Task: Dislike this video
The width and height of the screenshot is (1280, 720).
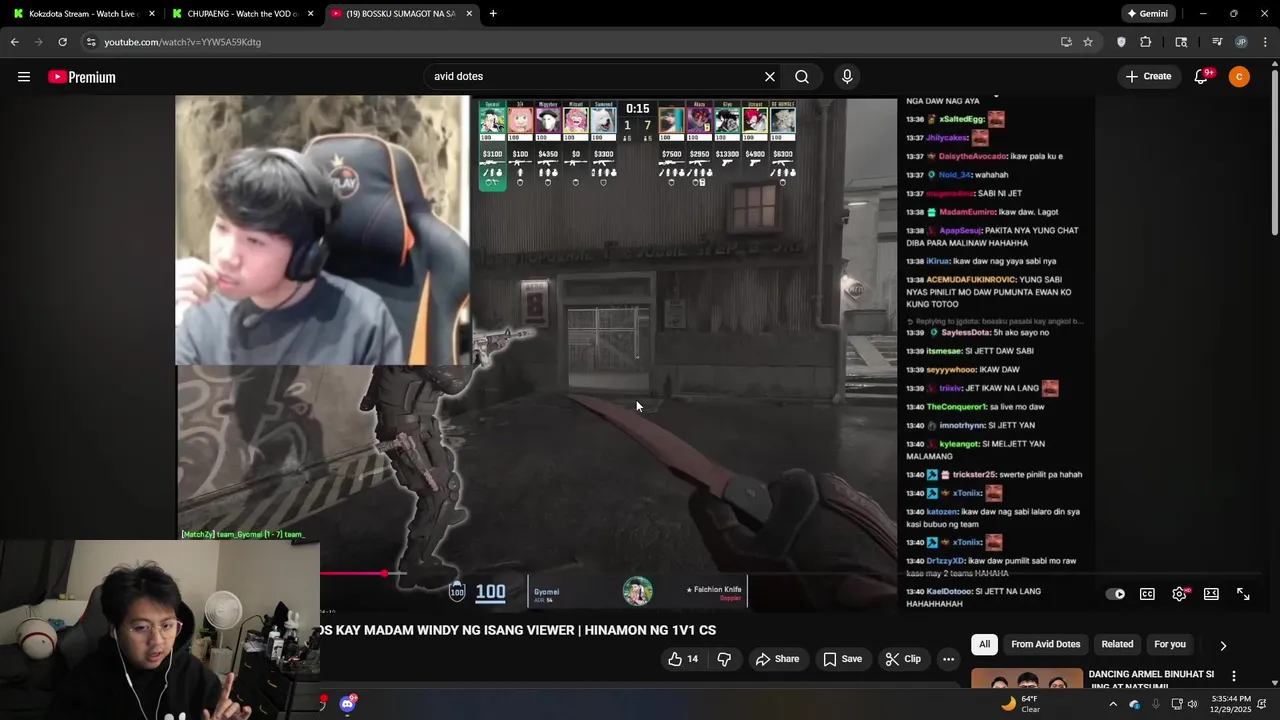Action: coord(724,659)
